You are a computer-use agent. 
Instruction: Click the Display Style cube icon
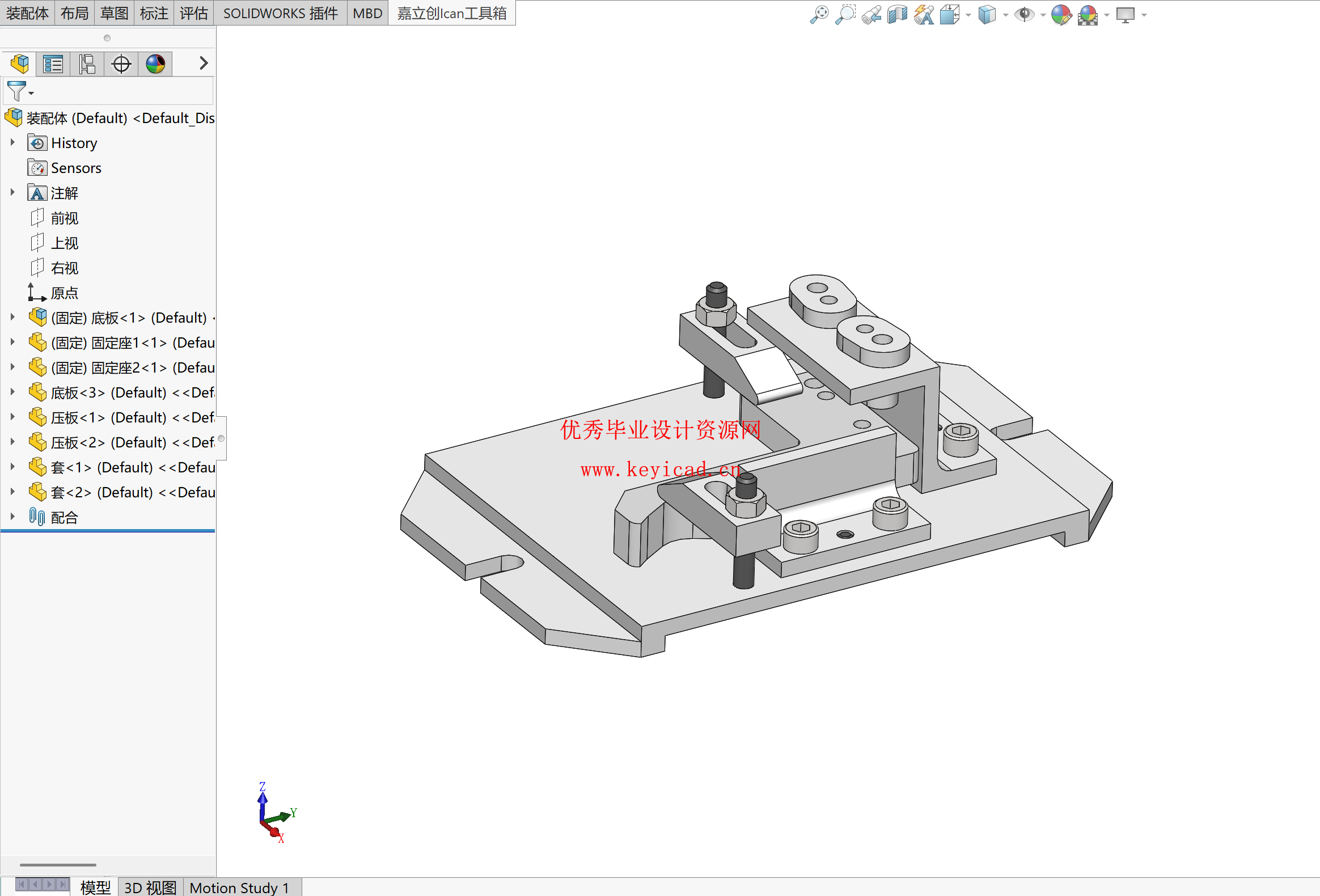click(x=987, y=14)
